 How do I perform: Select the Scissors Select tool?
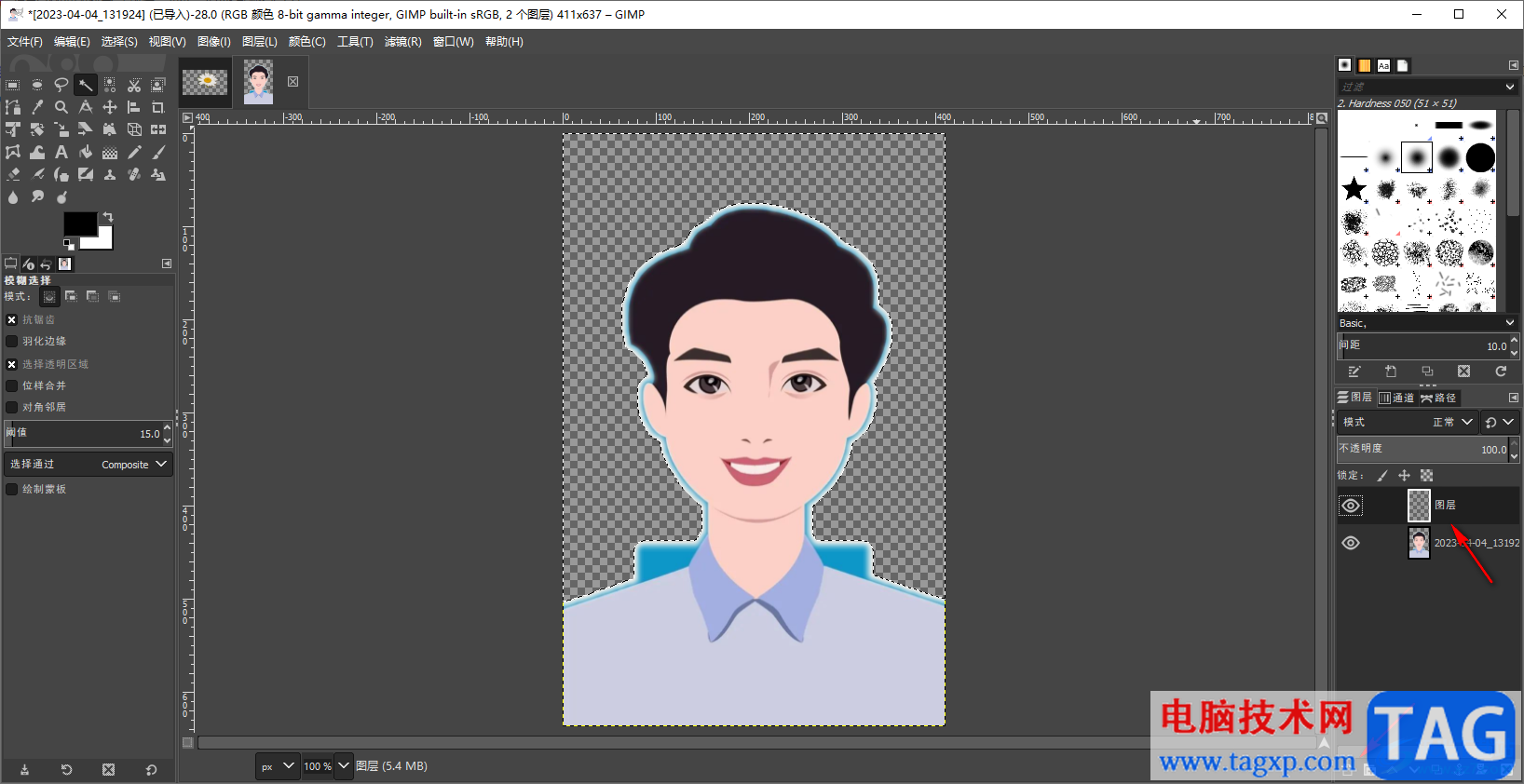[x=134, y=85]
